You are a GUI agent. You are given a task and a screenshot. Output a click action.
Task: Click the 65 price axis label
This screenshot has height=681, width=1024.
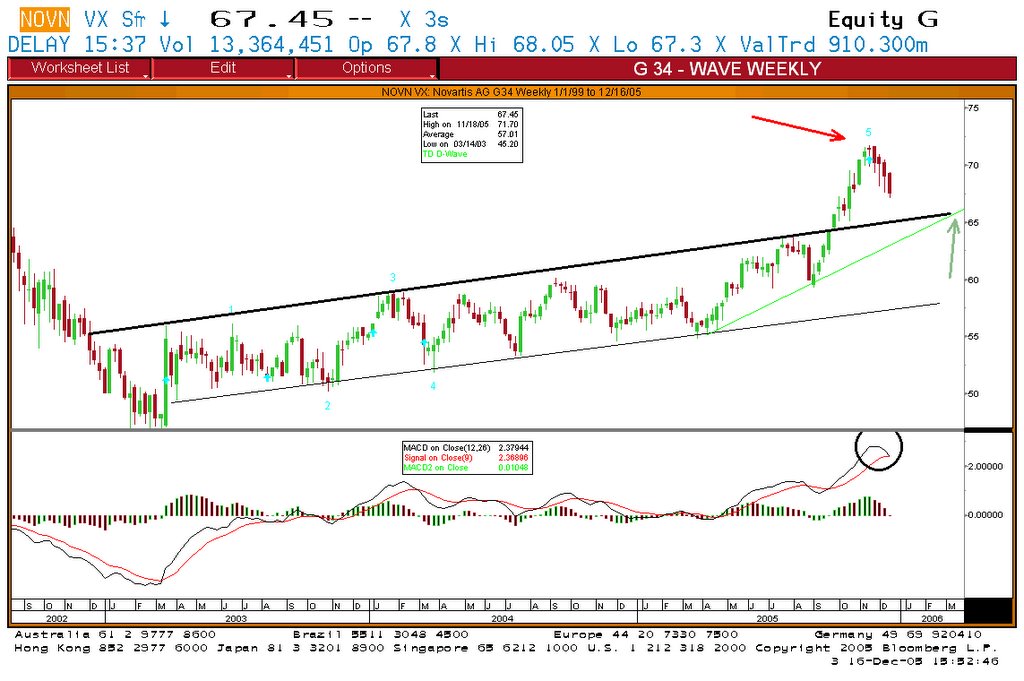[x=973, y=223]
